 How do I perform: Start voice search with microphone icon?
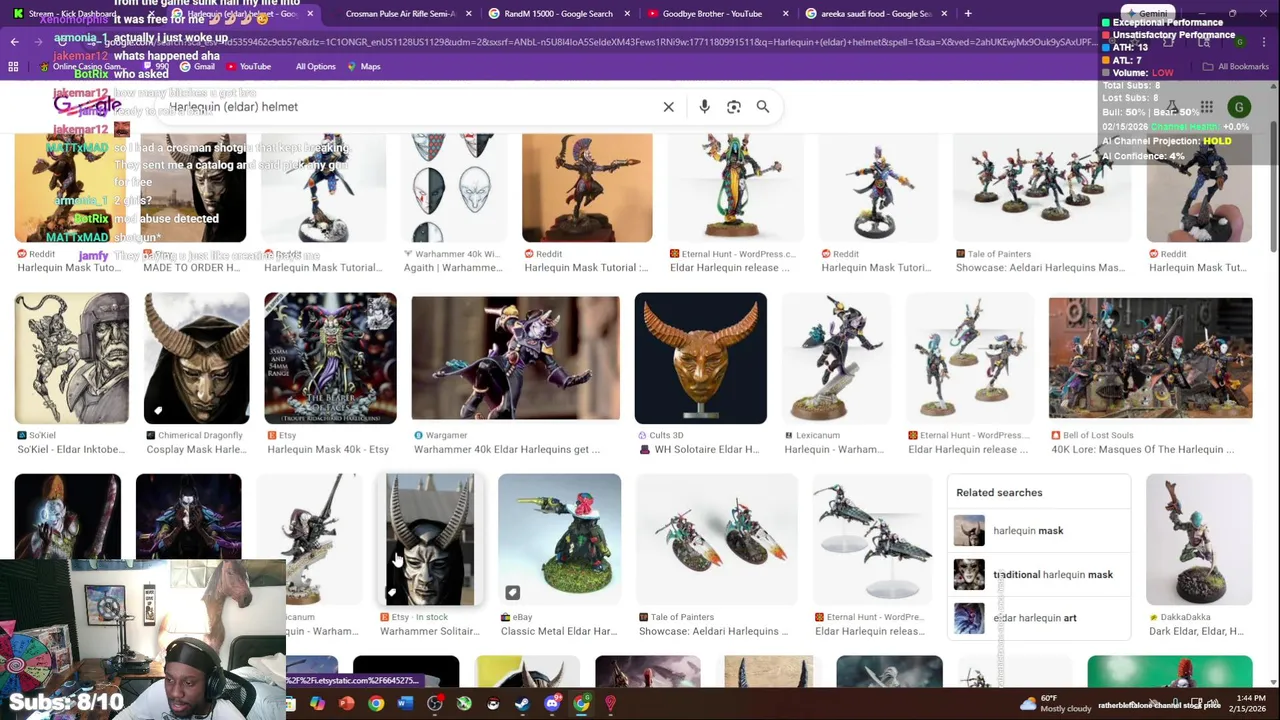704,107
